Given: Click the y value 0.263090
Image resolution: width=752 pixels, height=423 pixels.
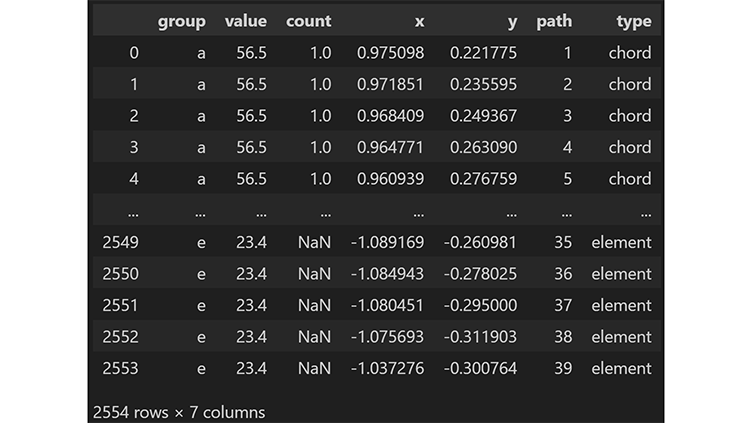Looking at the screenshot, I should point(484,148).
